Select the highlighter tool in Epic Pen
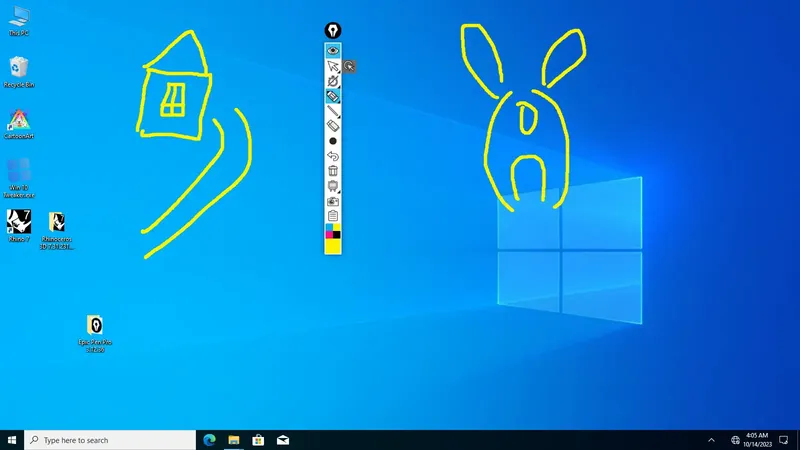Image resolution: width=800 pixels, height=450 pixels. tap(333, 96)
